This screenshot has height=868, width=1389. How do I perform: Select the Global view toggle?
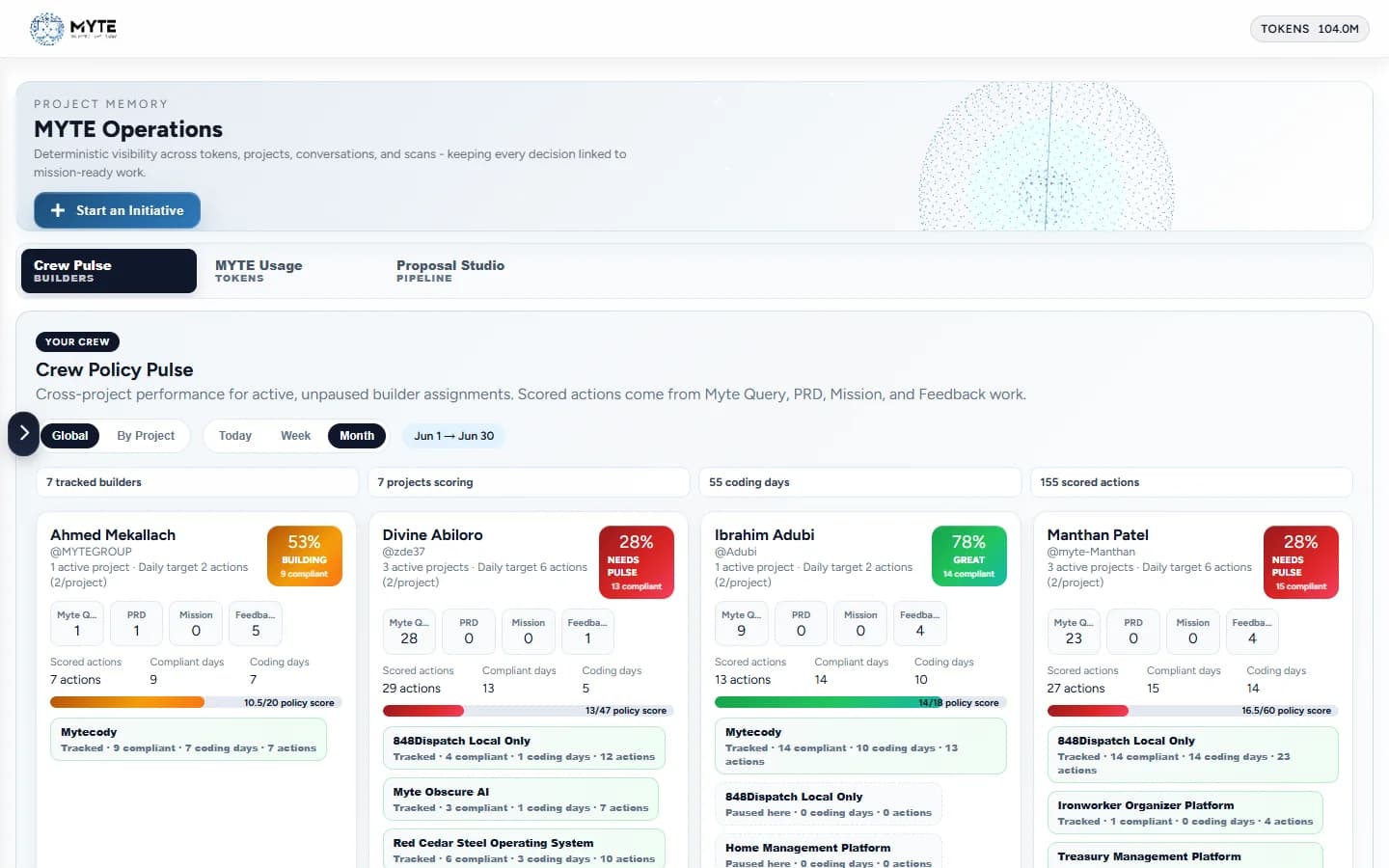pos(69,436)
